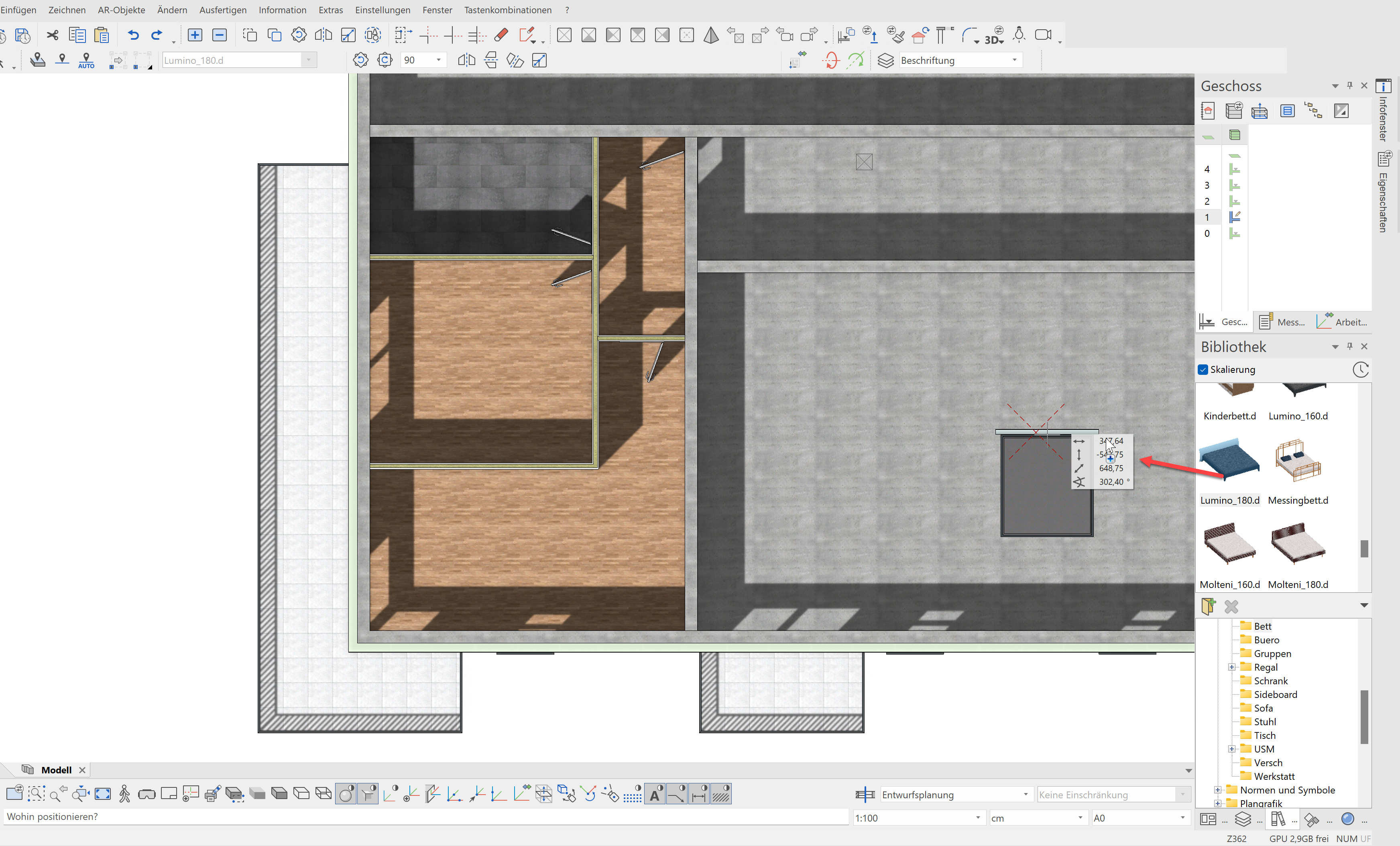
Task: Click the AUTO placement pin icon
Action: 86,60
